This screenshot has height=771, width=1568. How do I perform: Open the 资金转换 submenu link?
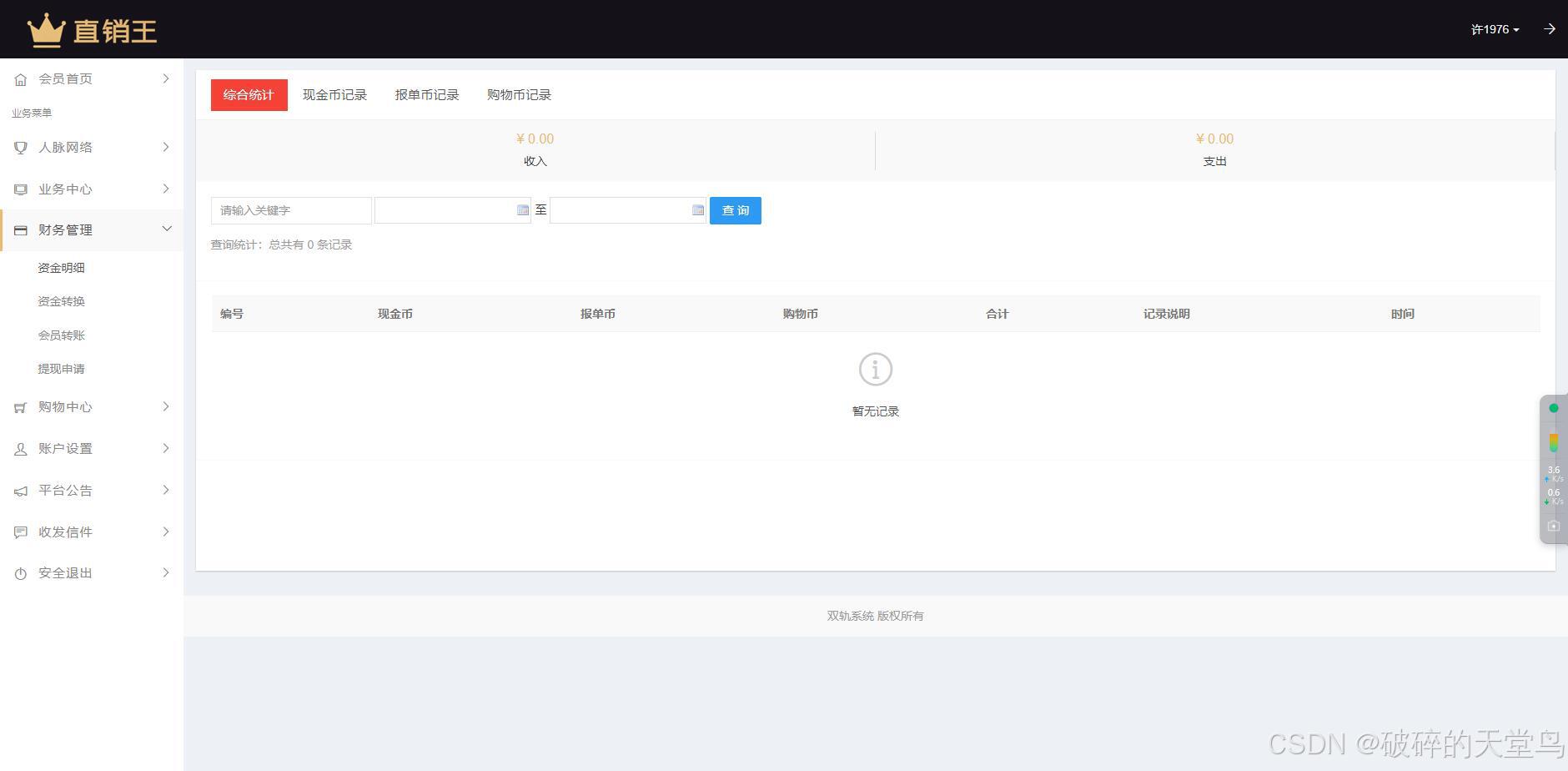(x=61, y=301)
